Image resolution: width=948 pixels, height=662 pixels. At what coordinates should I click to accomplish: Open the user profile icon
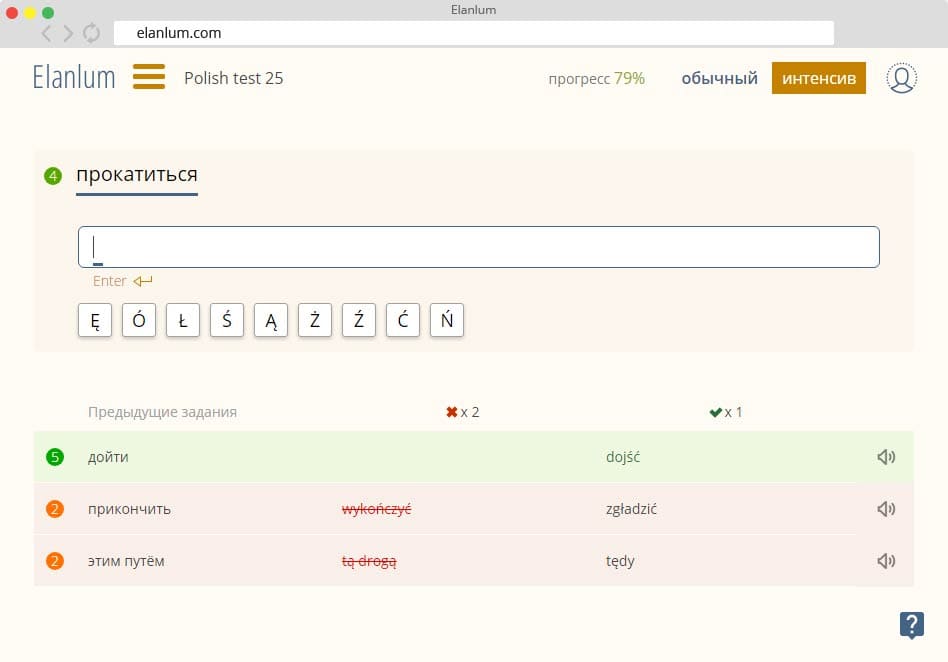click(901, 78)
